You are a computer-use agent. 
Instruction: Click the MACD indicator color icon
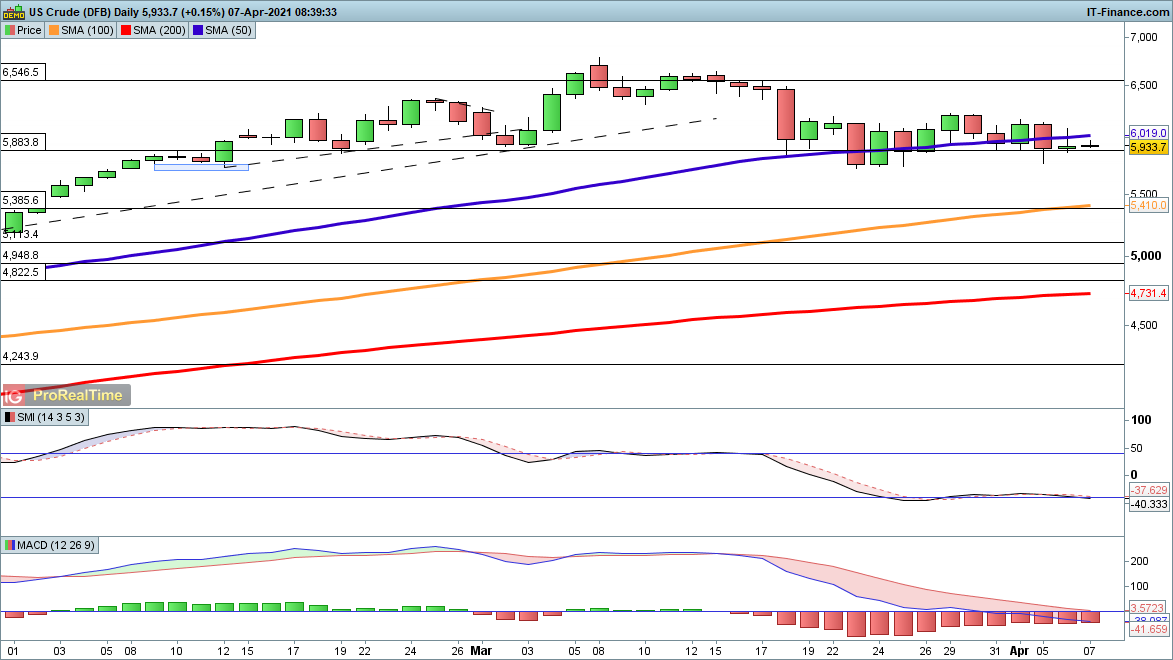pos(9,545)
